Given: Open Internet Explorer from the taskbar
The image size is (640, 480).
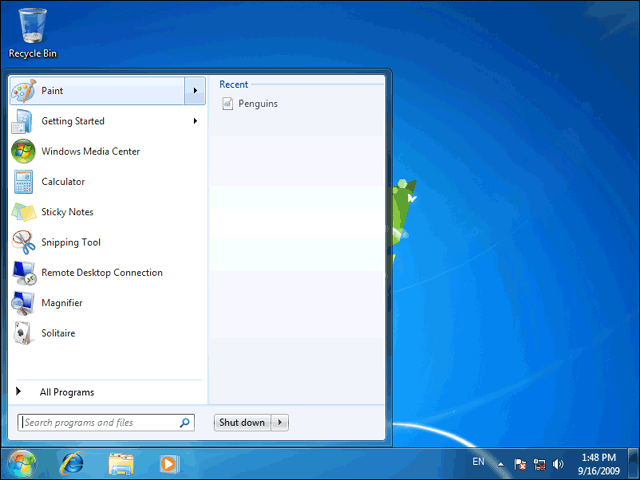Looking at the screenshot, I should click(72, 464).
